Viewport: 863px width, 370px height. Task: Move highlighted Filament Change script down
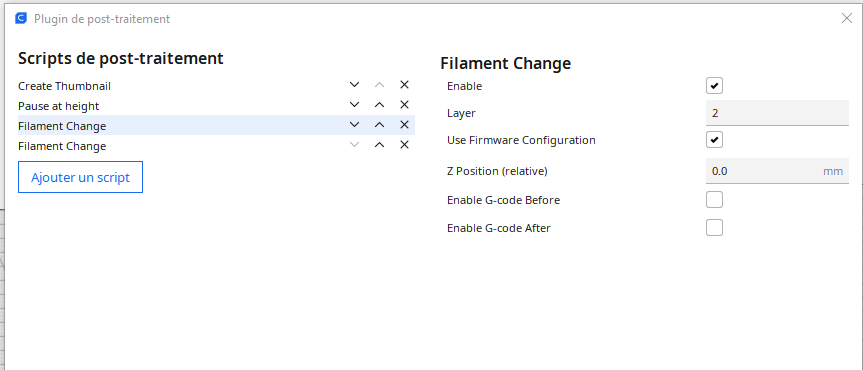pos(354,125)
